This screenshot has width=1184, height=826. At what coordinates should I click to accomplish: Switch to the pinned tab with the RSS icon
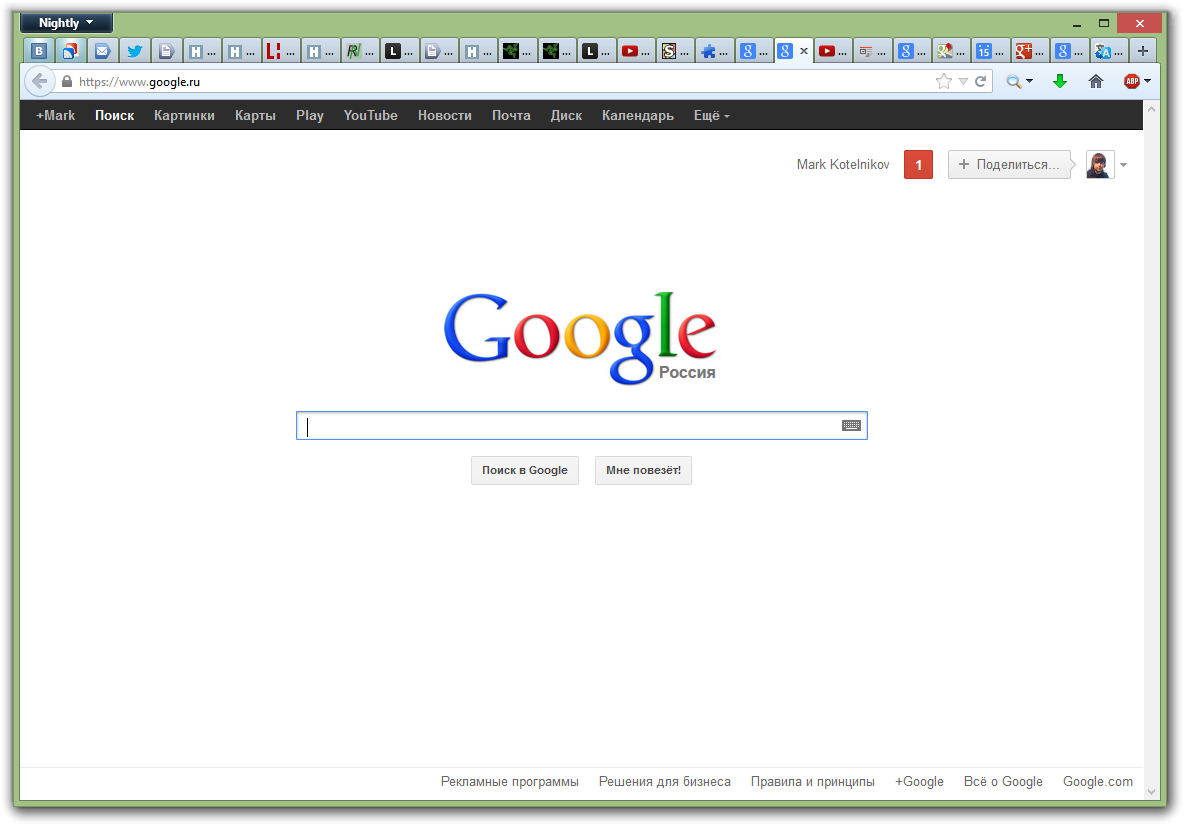tap(70, 51)
